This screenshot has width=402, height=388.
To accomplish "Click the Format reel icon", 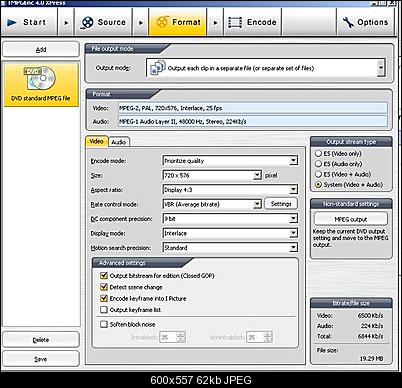I will [x=162, y=22].
